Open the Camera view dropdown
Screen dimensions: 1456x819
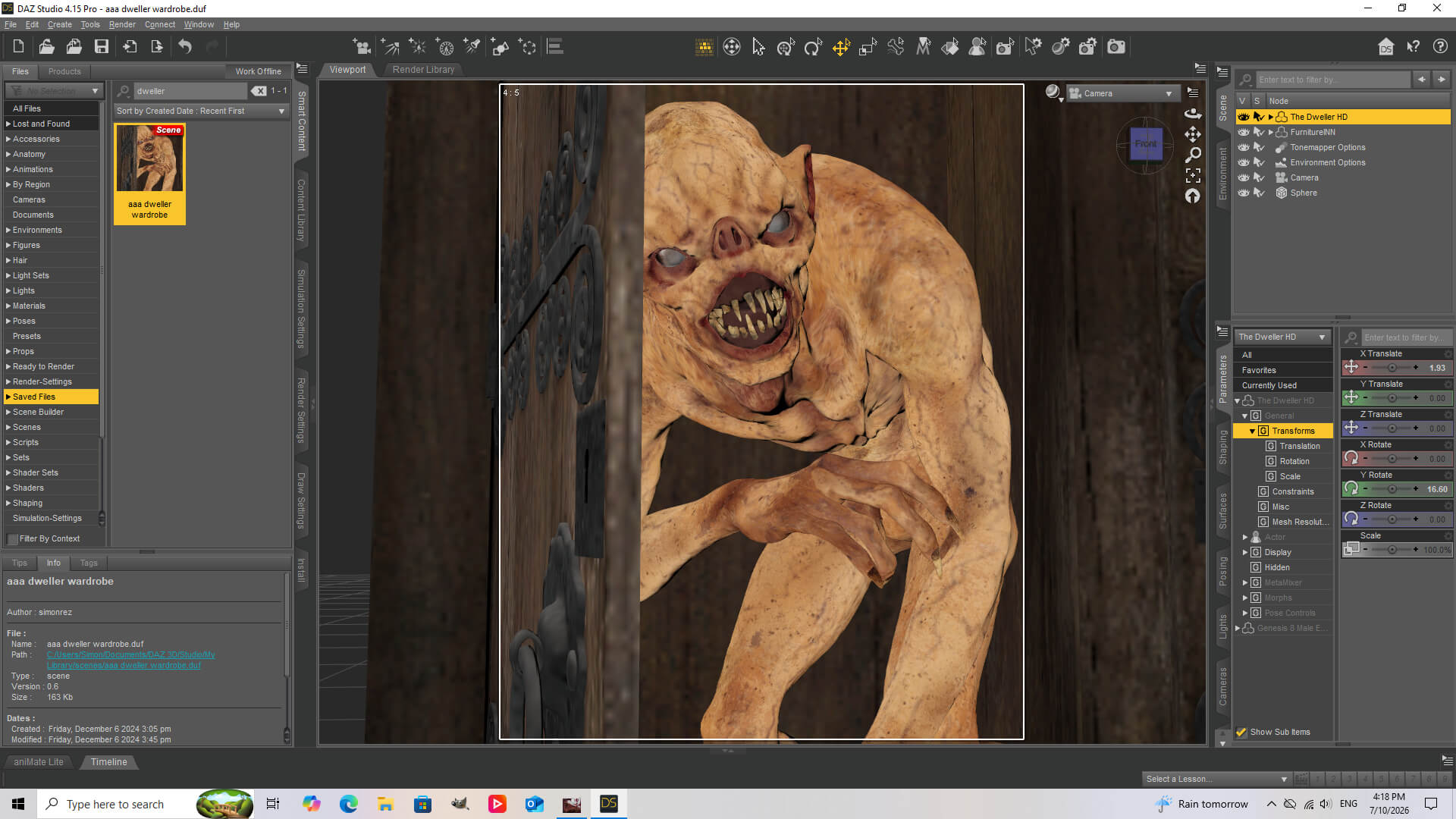[1122, 93]
